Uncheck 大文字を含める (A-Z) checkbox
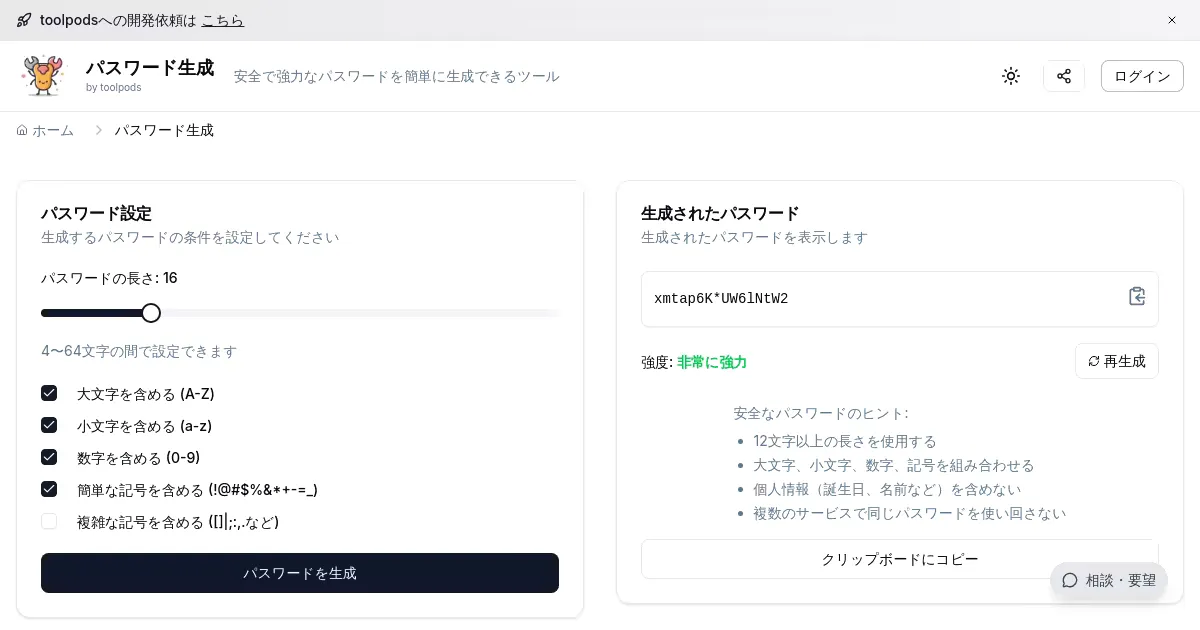Image resolution: width=1200 pixels, height=630 pixels. [49, 393]
